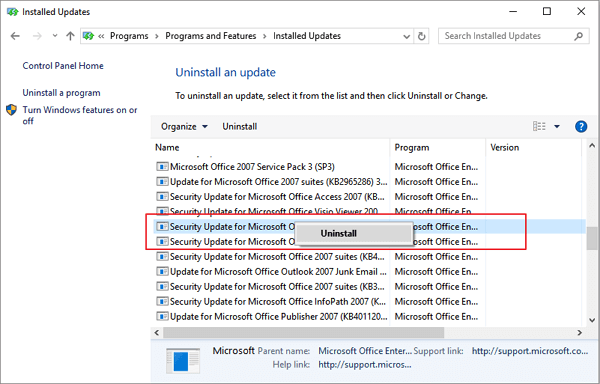Screen dimensions: 600x384
Task: Click icon of highlighted Security Update row
Action: click(x=162, y=226)
